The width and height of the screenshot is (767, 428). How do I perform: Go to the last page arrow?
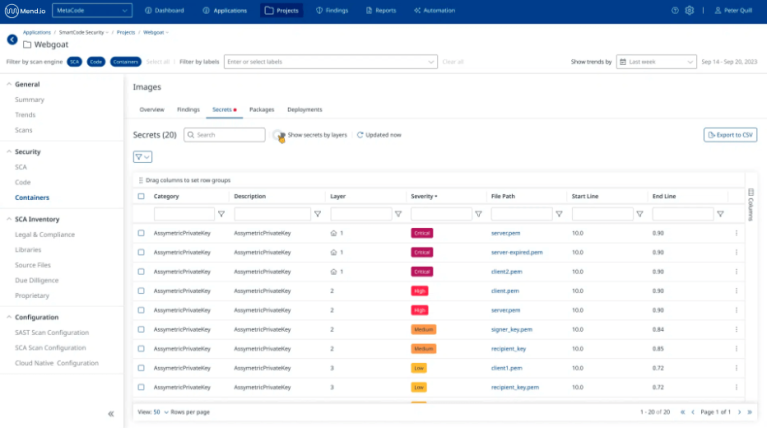pos(750,412)
